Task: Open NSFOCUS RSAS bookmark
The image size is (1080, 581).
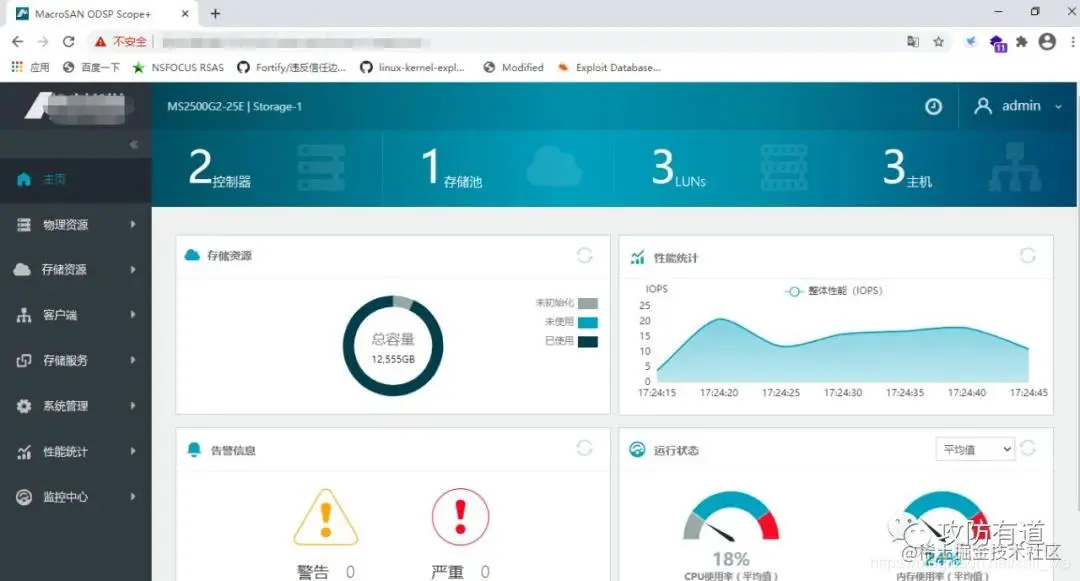Action: tap(178, 67)
